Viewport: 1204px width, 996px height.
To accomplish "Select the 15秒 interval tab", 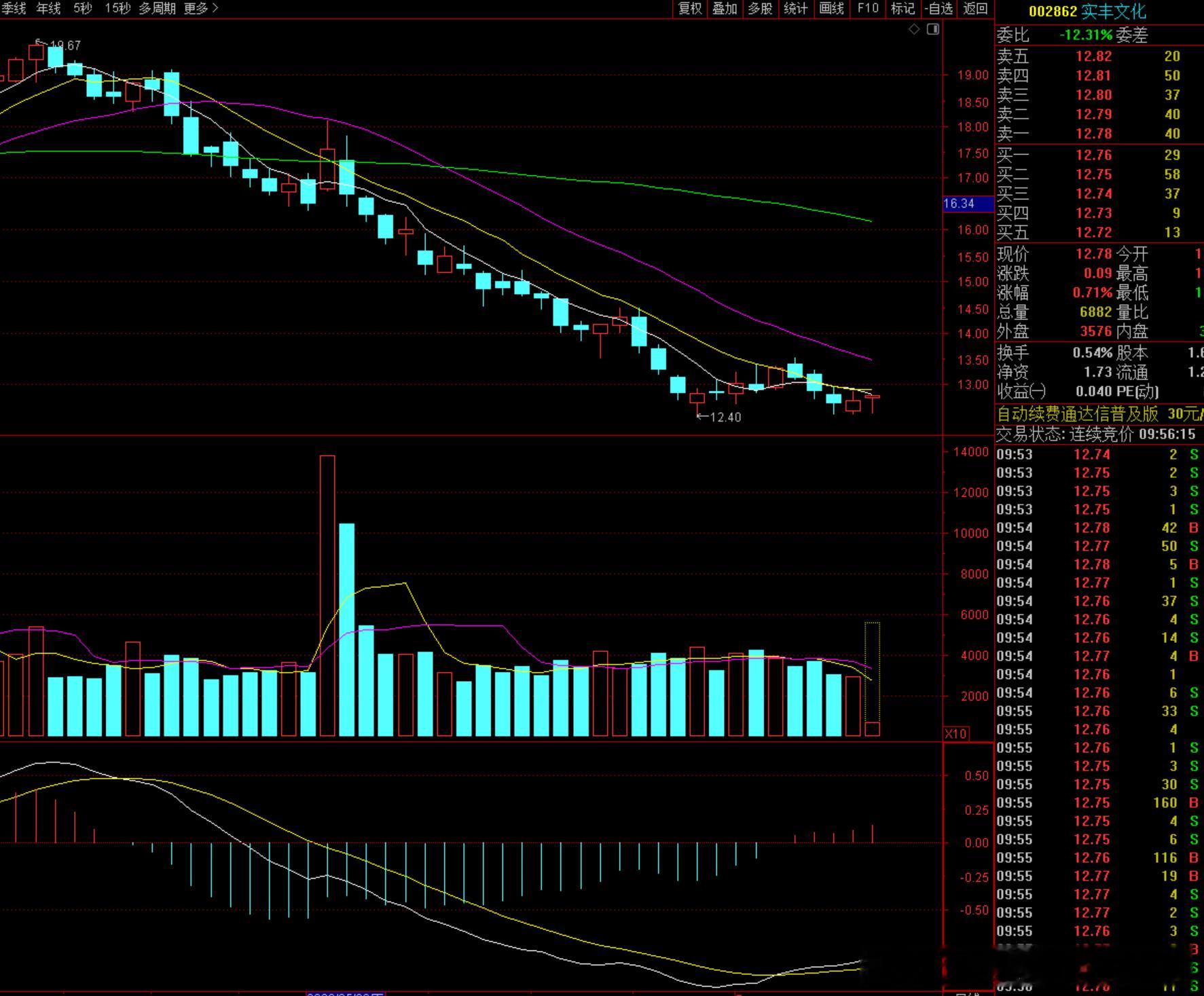I will 117,8.
